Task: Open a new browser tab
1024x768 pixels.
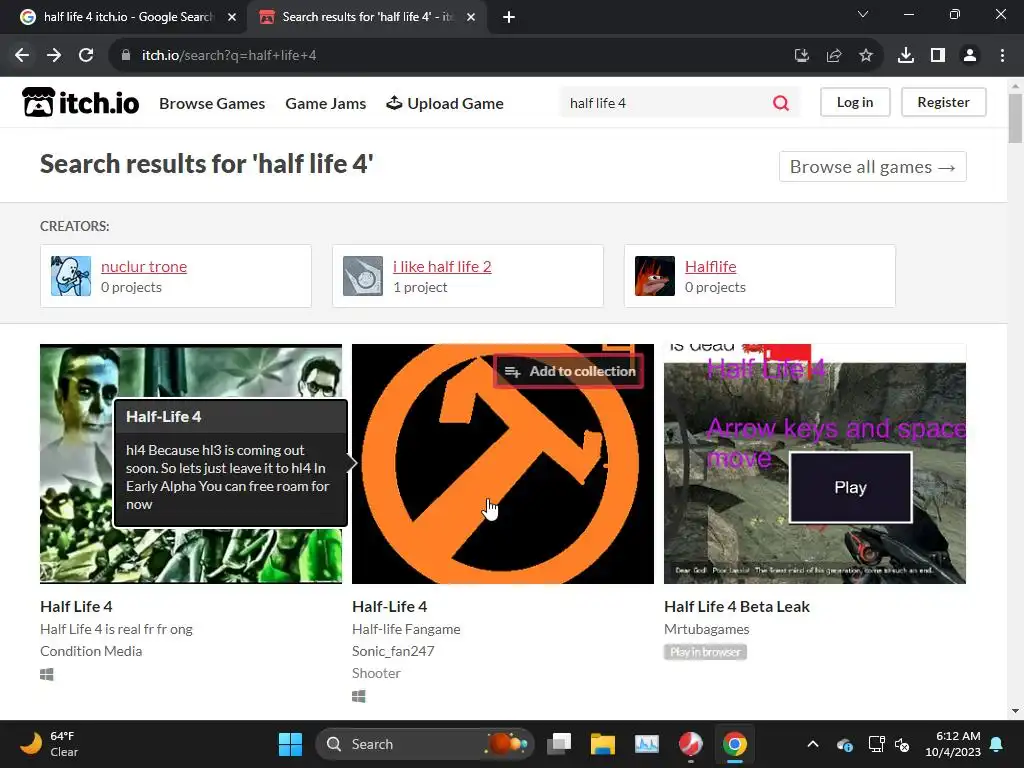Action: [x=509, y=17]
